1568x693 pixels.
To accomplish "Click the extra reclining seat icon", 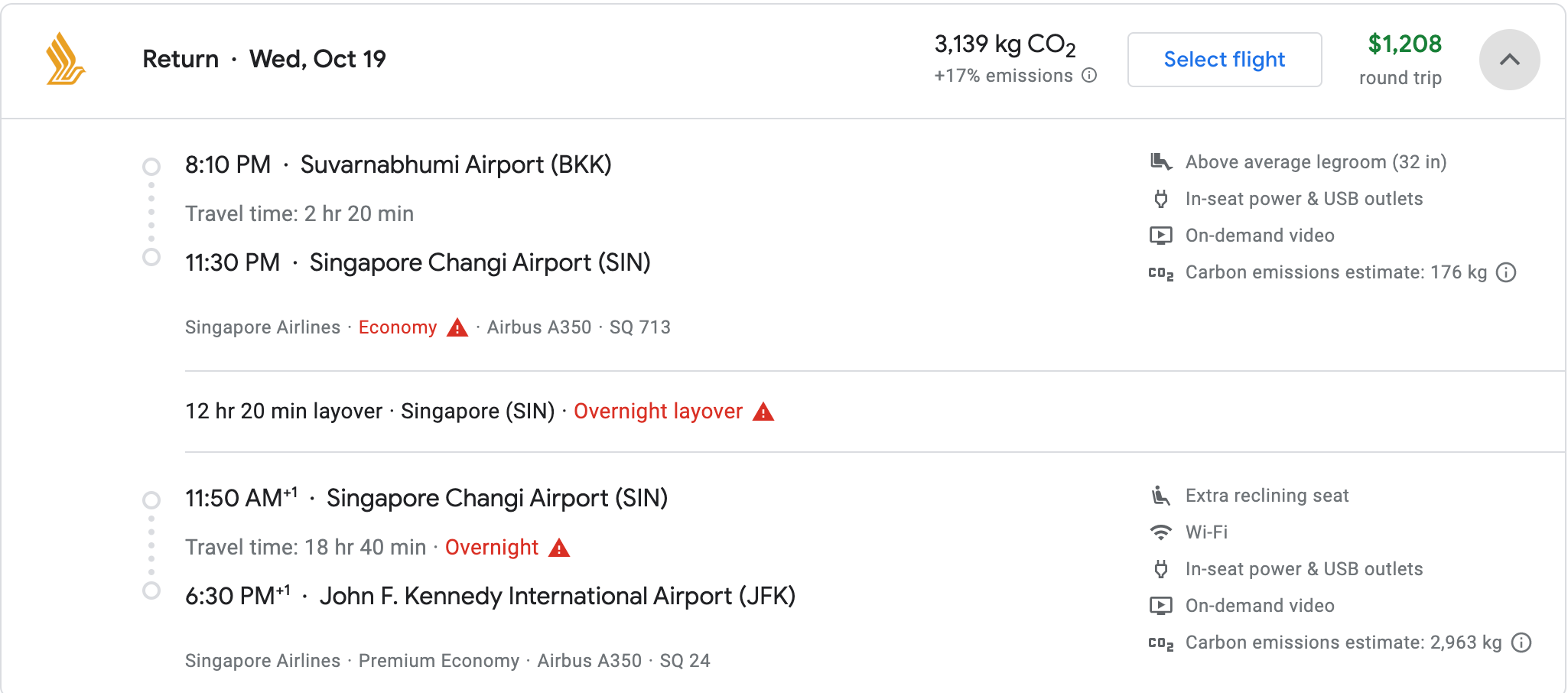I will [1160, 496].
